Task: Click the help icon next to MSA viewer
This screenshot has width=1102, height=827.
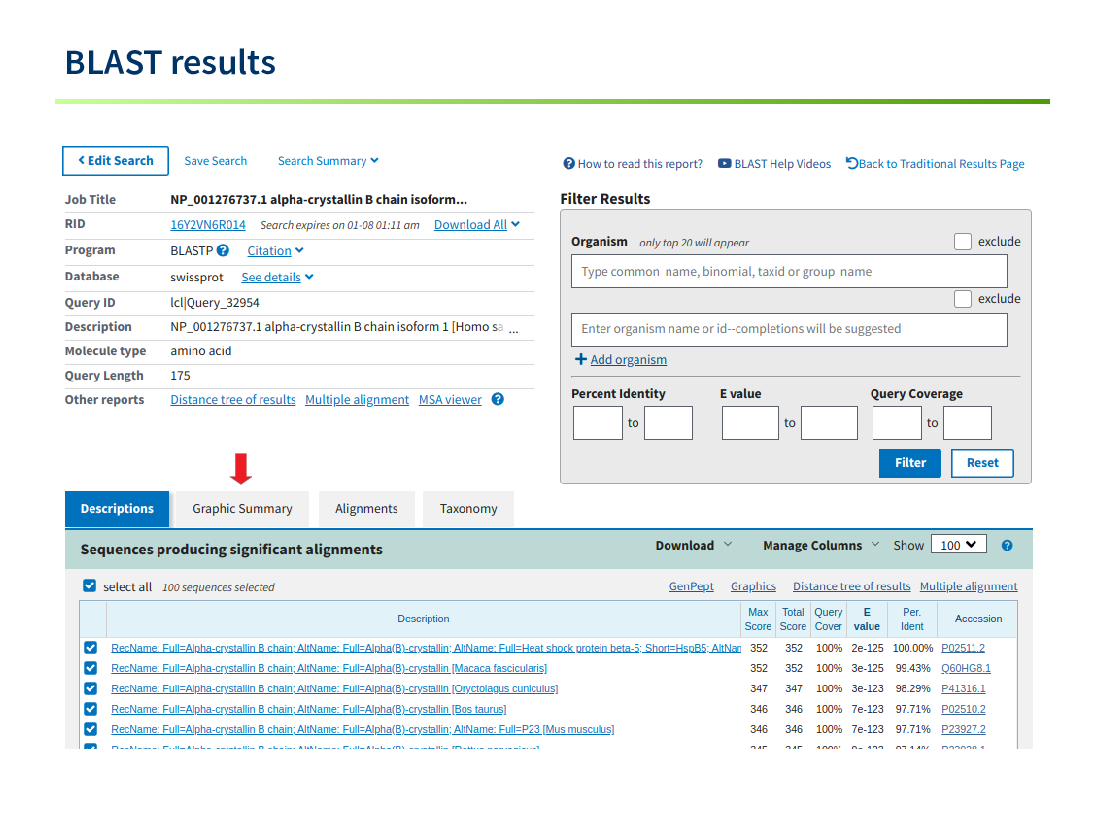Action: (498, 399)
